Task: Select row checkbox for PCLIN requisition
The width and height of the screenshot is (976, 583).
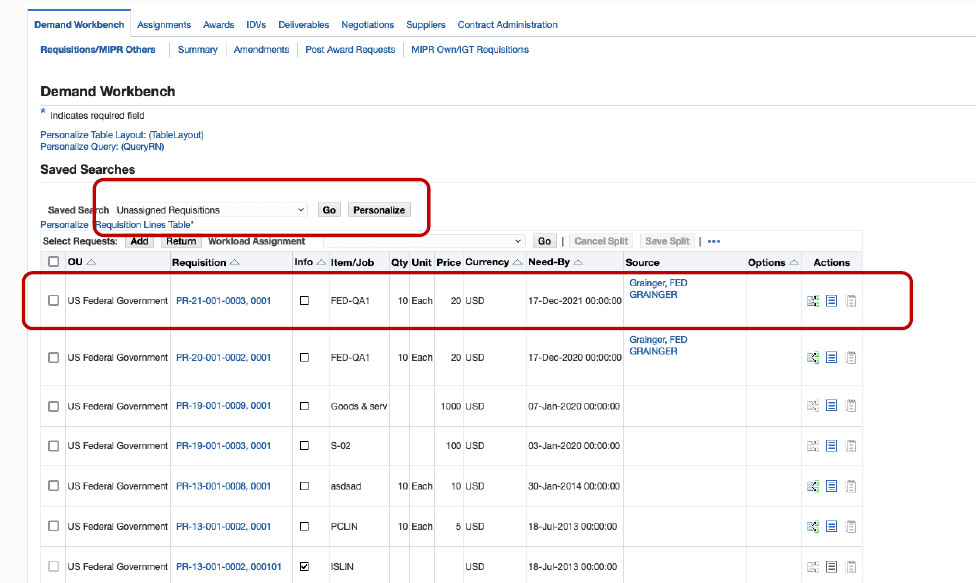Action: coord(54,526)
